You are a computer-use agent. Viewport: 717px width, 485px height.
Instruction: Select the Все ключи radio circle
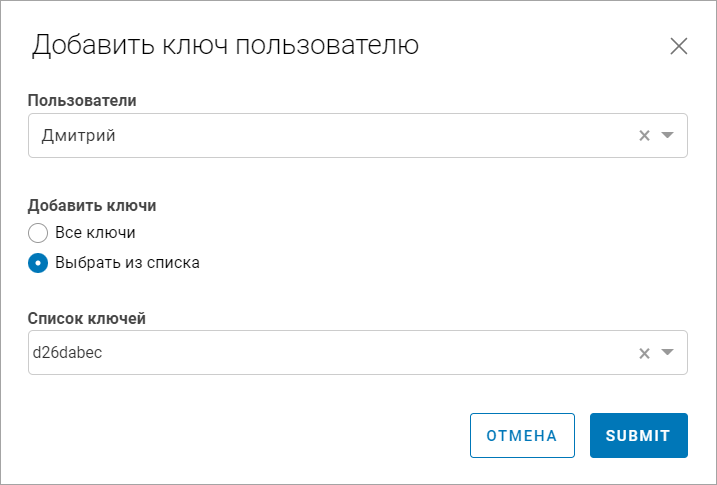[38, 233]
